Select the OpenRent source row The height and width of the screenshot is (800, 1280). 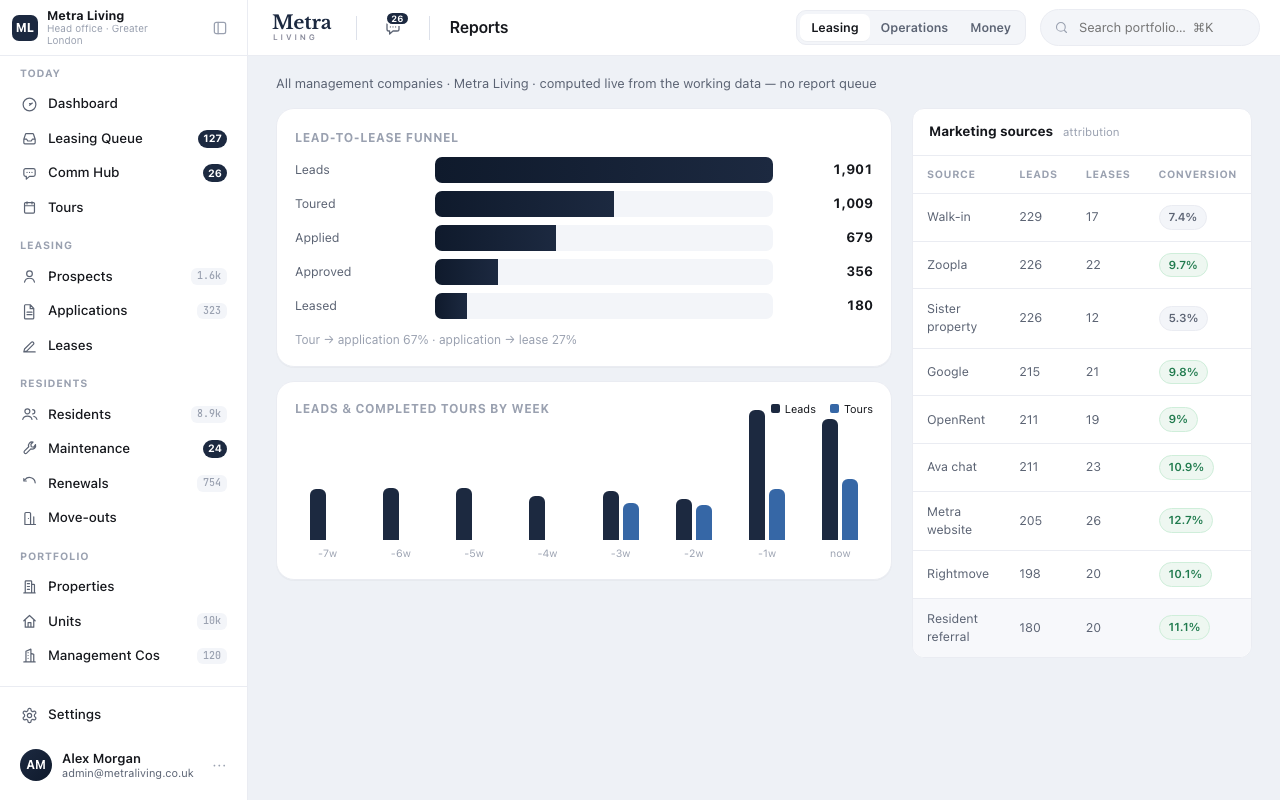click(1082, 420)
